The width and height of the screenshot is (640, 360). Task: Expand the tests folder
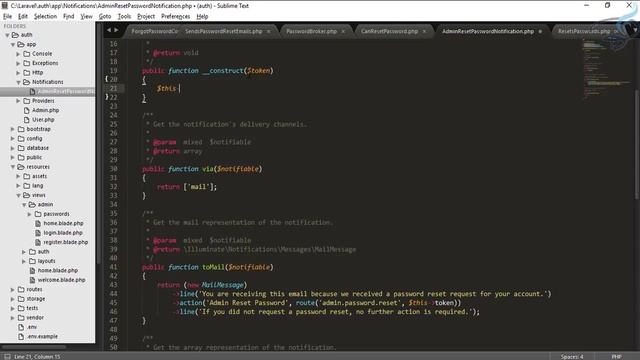click(x=13, y=308)
